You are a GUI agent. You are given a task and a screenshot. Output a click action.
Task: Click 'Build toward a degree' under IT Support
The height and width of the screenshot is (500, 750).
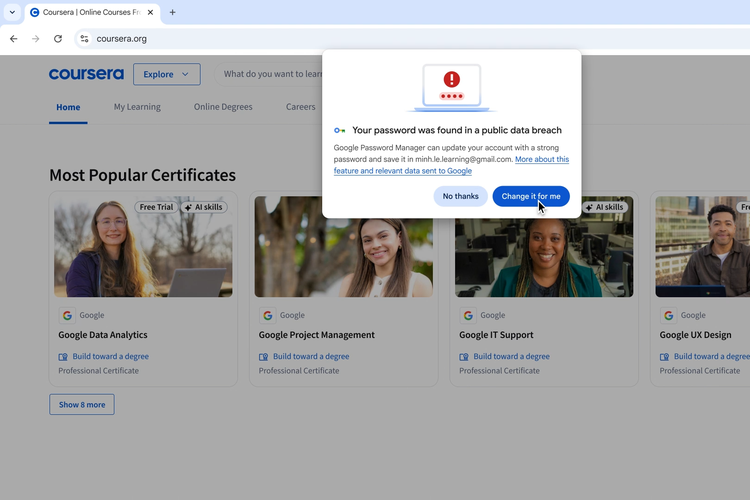point(511,356)
